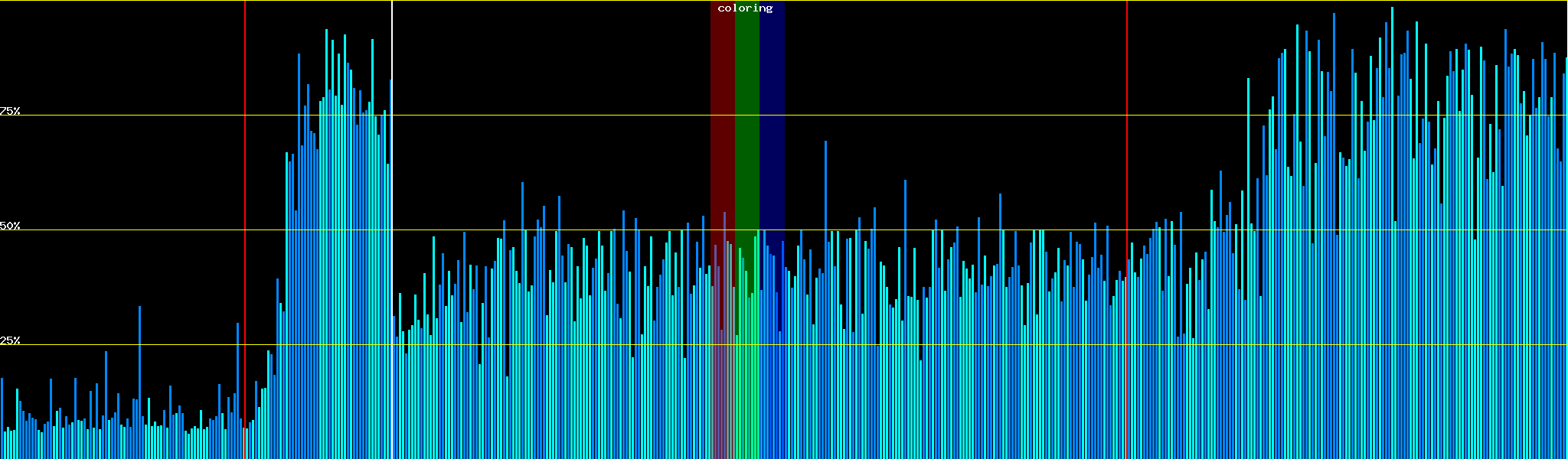Click the 50% axis label
This screenshot has height=459, width=1568.
coord(10,226)
